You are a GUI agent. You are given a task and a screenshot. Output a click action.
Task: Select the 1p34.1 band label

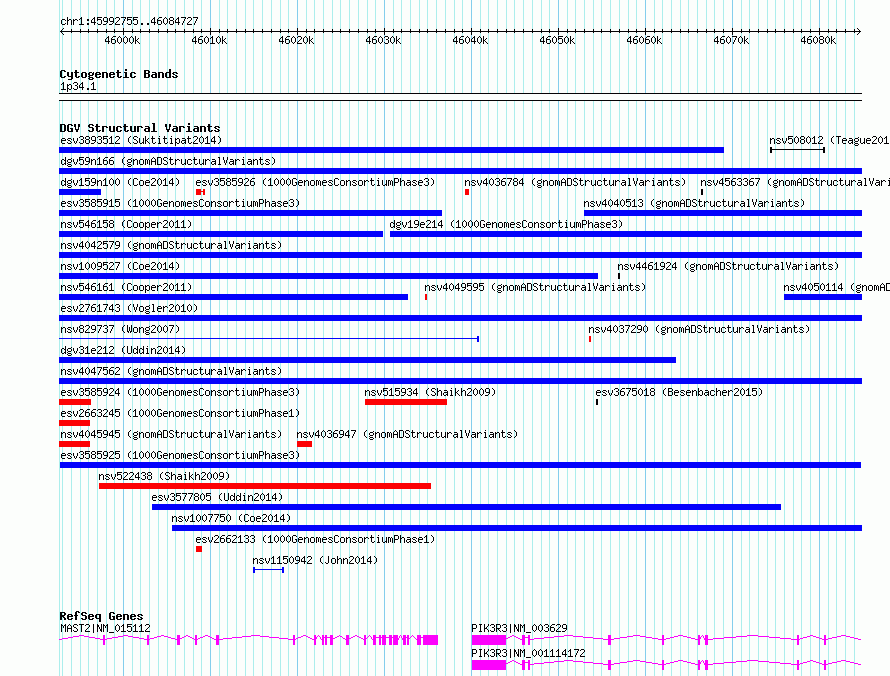(x=78, y=86)
